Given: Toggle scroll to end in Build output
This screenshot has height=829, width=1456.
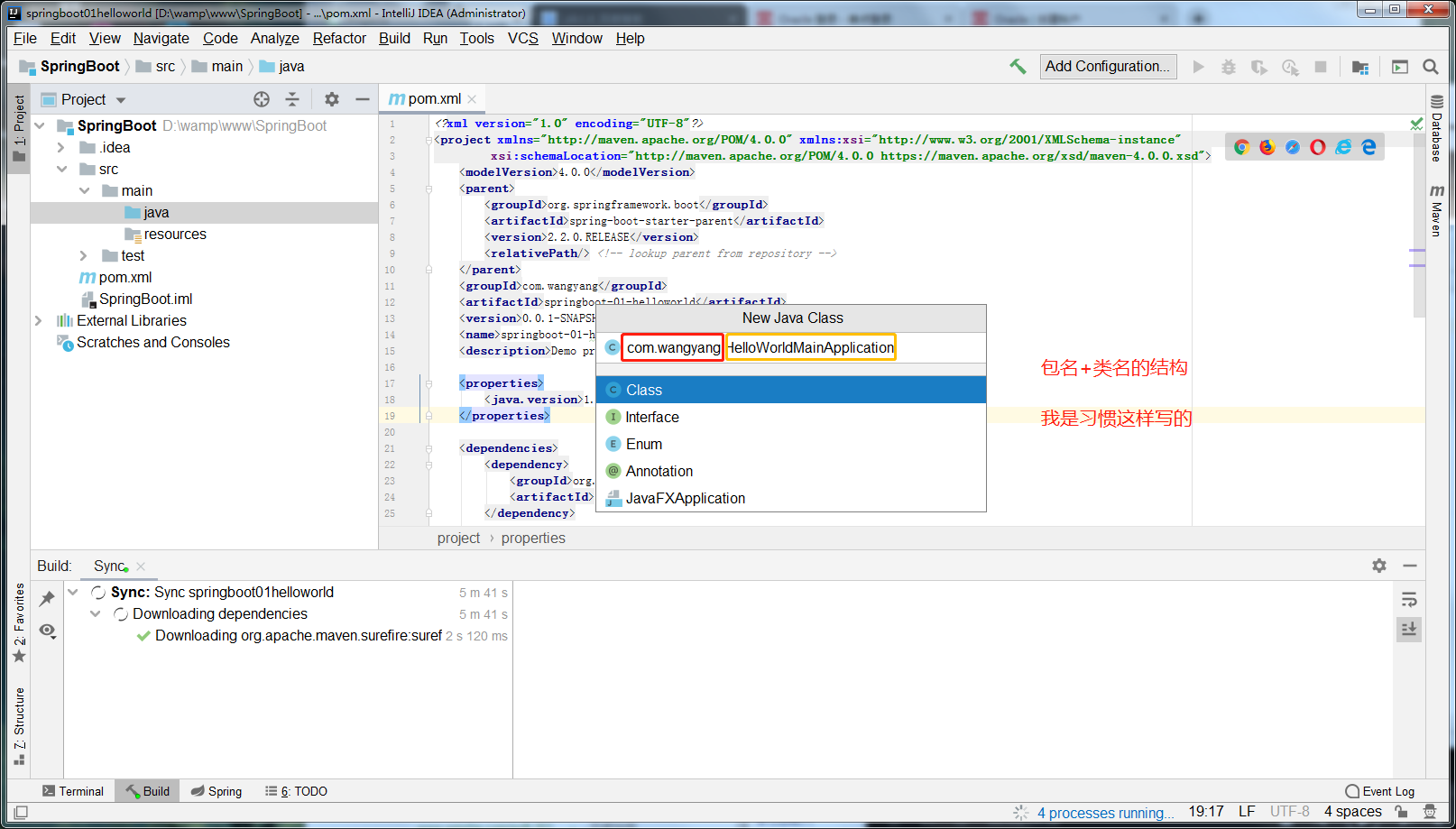Looking at the screenshot, I should click(1409, 629).
